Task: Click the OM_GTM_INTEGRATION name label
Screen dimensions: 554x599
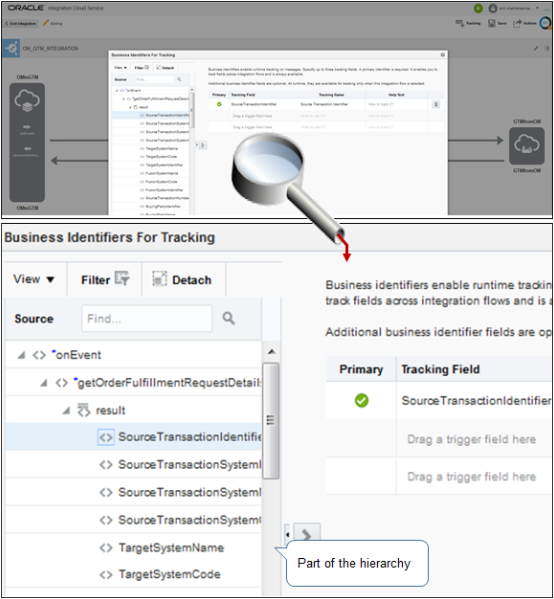Action: pos(50,49)
